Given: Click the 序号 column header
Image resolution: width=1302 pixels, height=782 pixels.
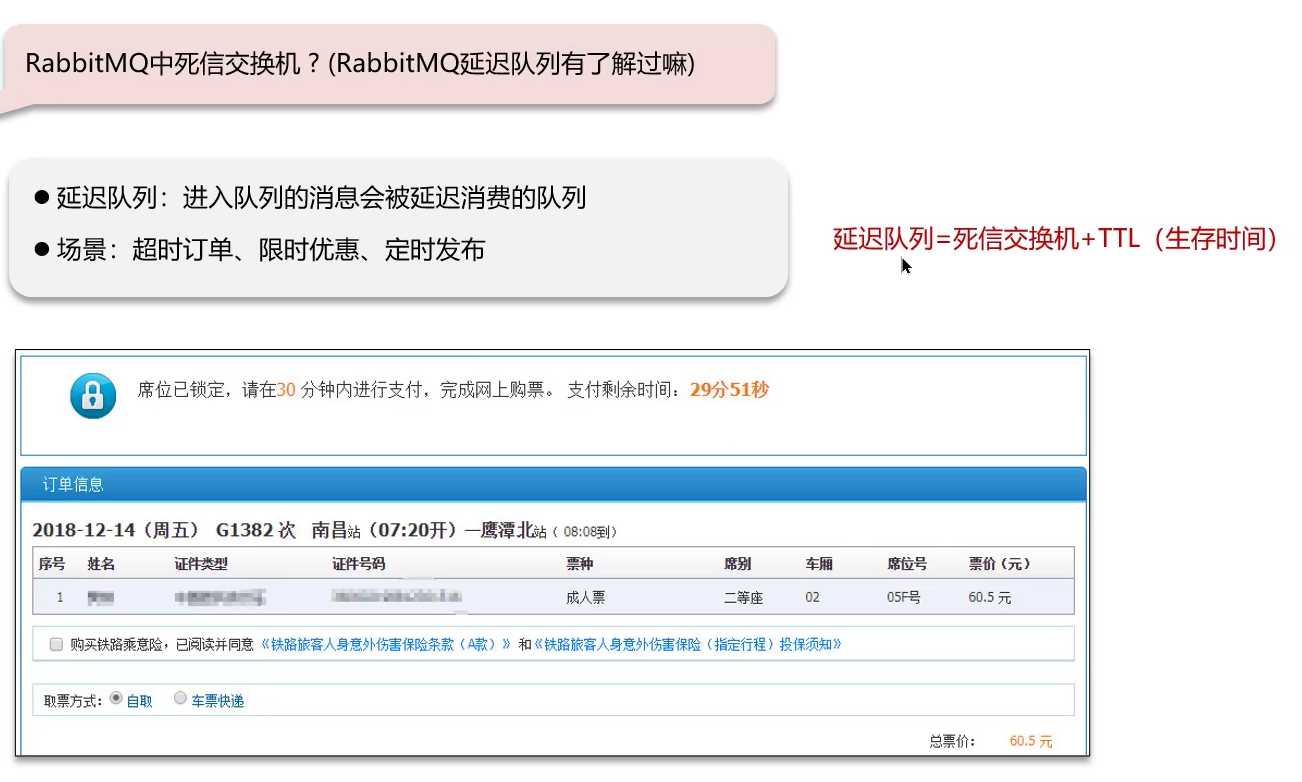Looking at the screenshot, I should tap(52, 564).
